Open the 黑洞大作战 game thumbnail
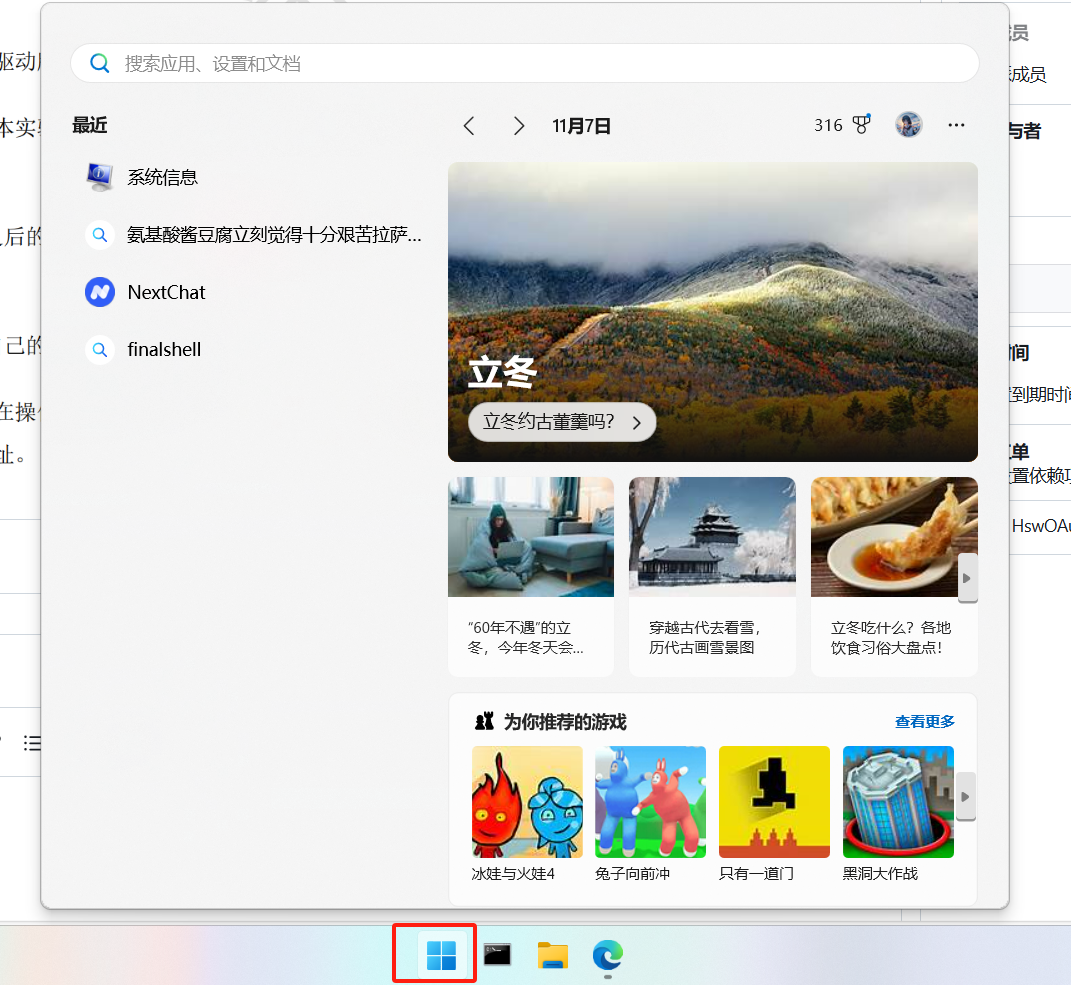Viewport: 1071px width, 985px height. (897, 802)
